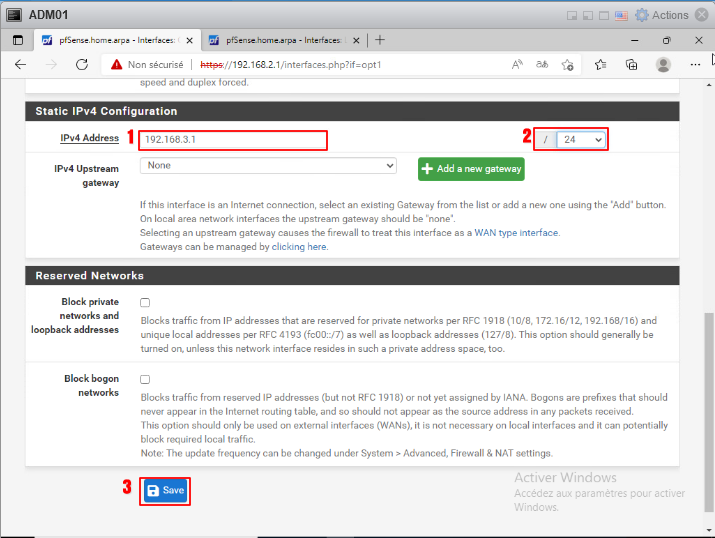Open the new tab plus button
715x538 pixels.
point(379,40)
